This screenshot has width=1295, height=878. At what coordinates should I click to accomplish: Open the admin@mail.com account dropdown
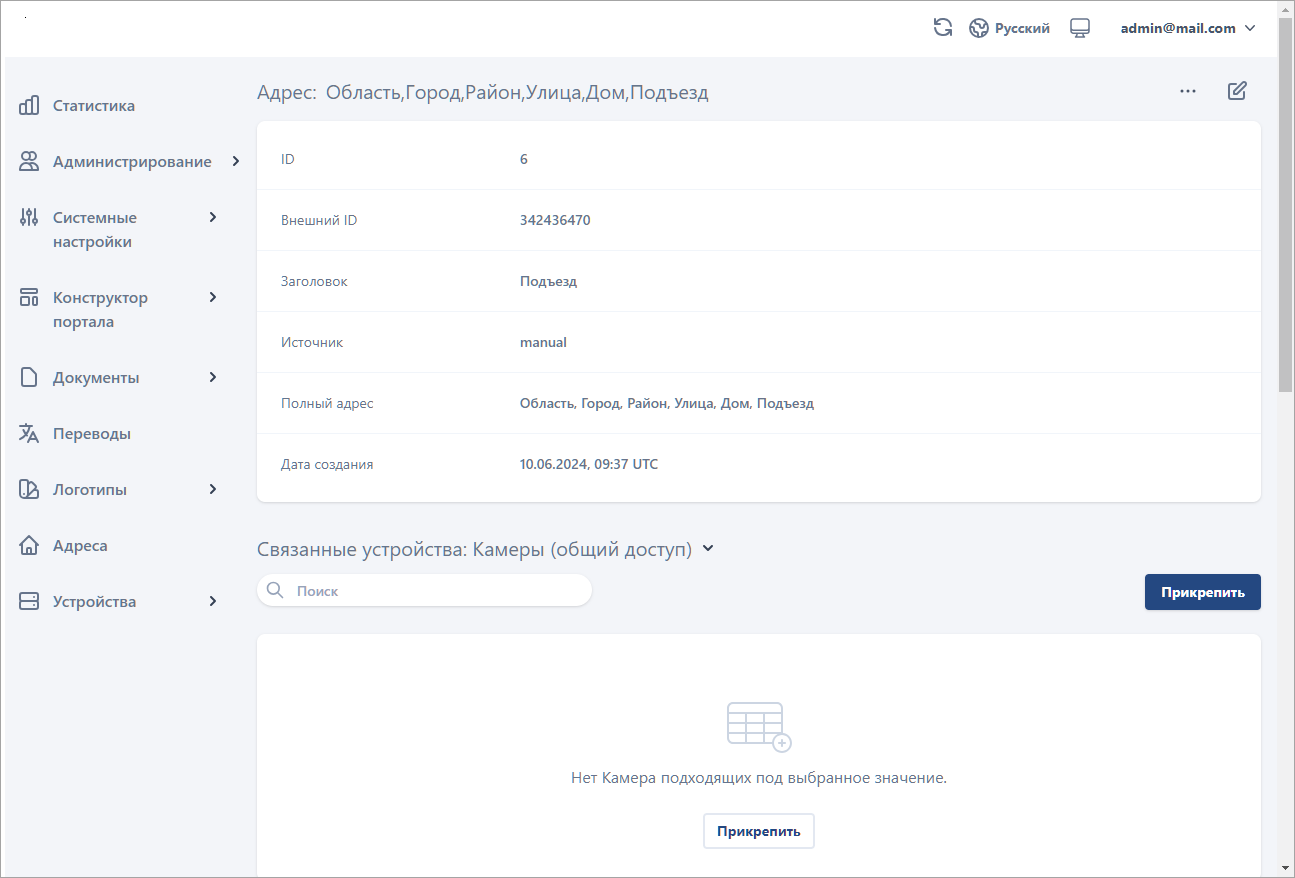pyautogui.click(x=1187, y=28)
